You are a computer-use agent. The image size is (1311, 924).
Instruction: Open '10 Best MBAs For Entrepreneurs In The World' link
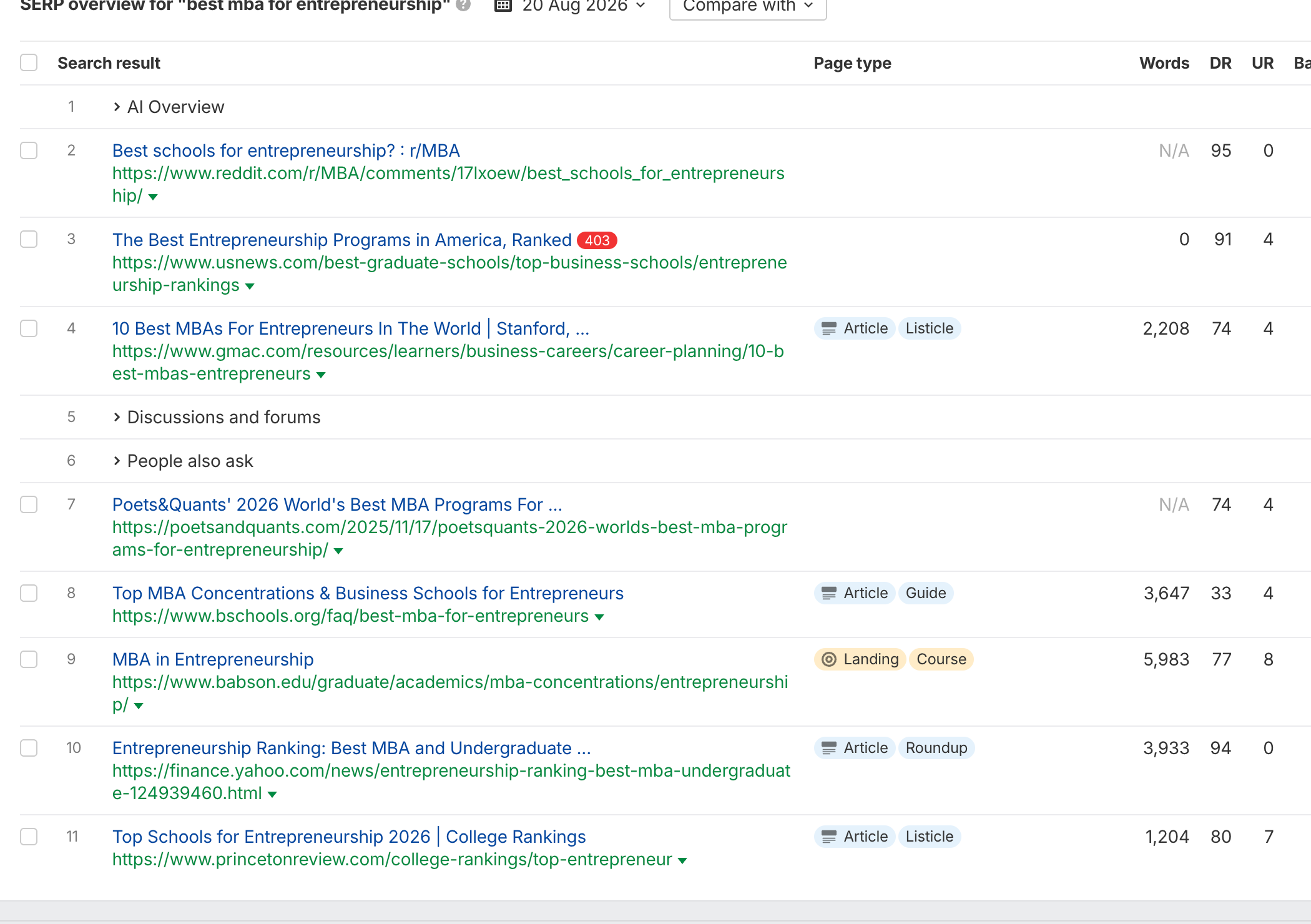click(x=351, y=328)
